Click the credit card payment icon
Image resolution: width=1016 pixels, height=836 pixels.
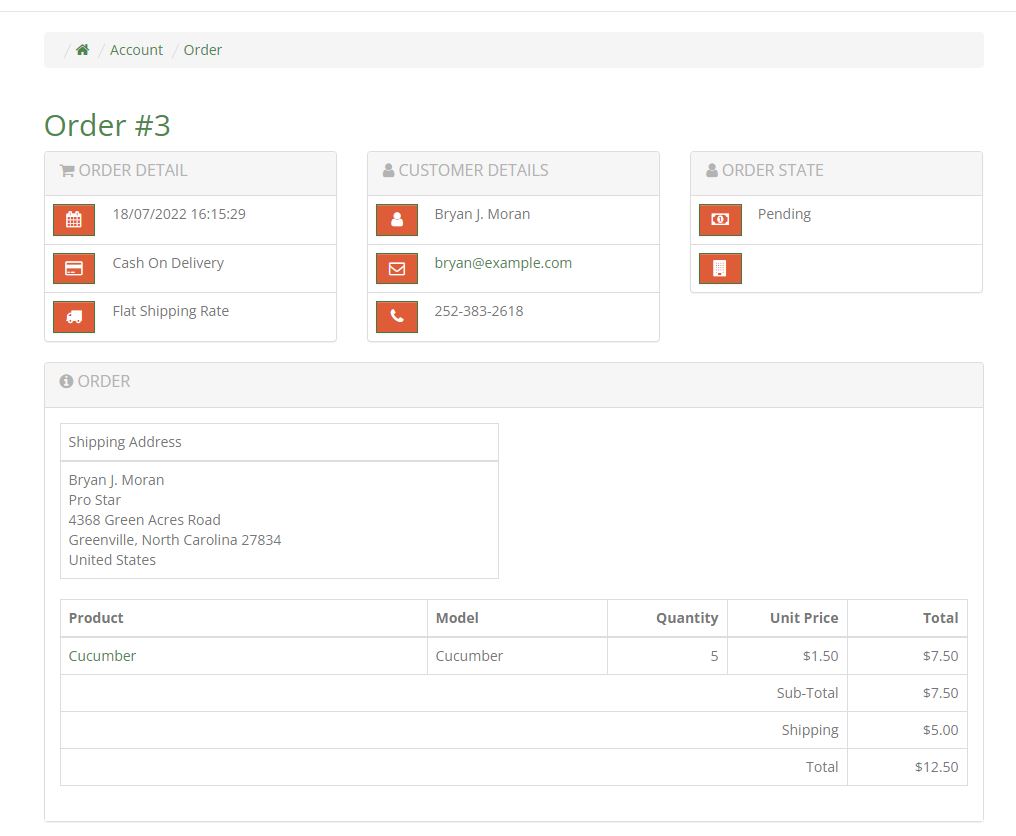[x=74, y=268]
